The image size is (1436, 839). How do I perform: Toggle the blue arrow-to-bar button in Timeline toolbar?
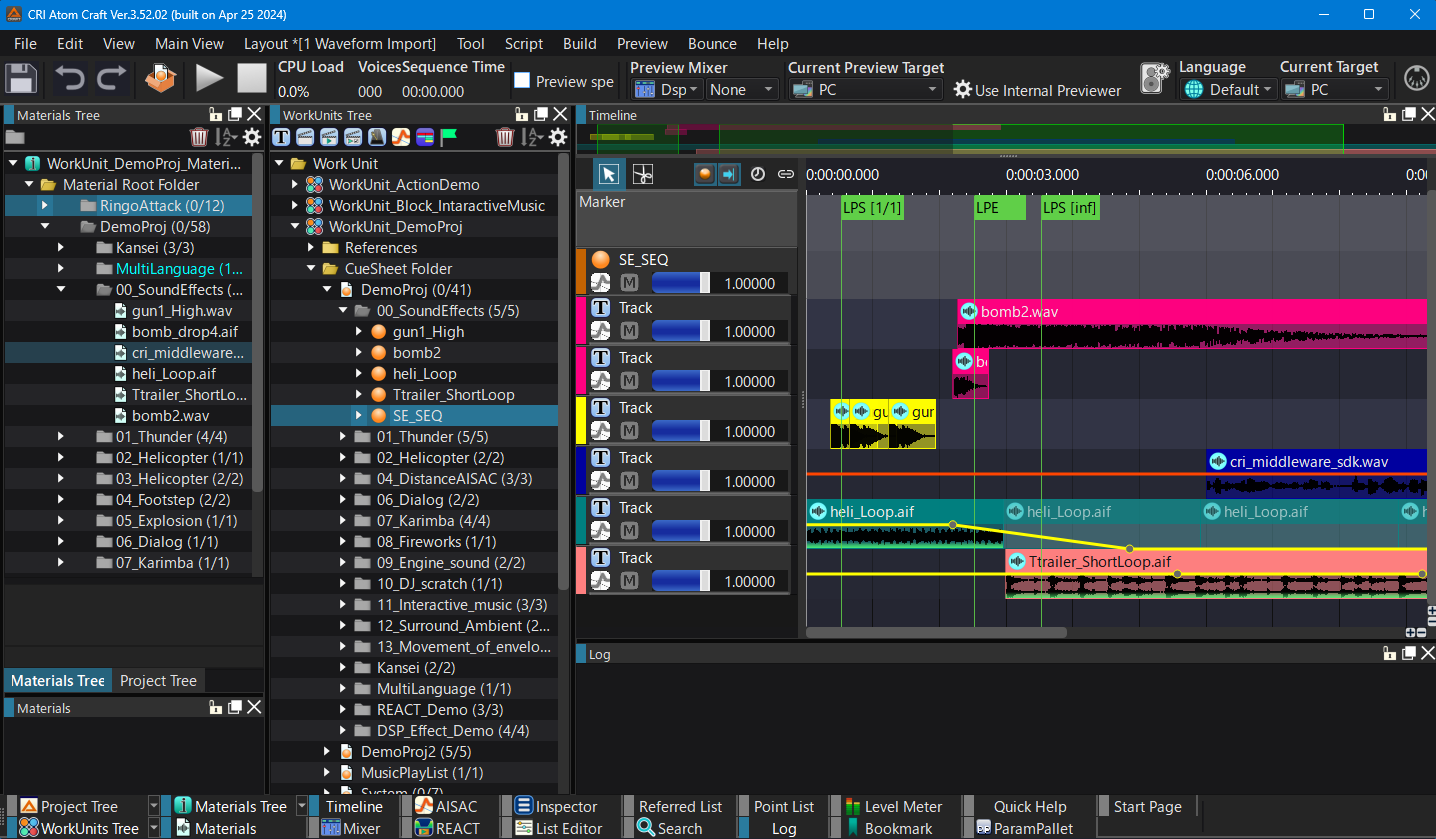click(728, 174)
